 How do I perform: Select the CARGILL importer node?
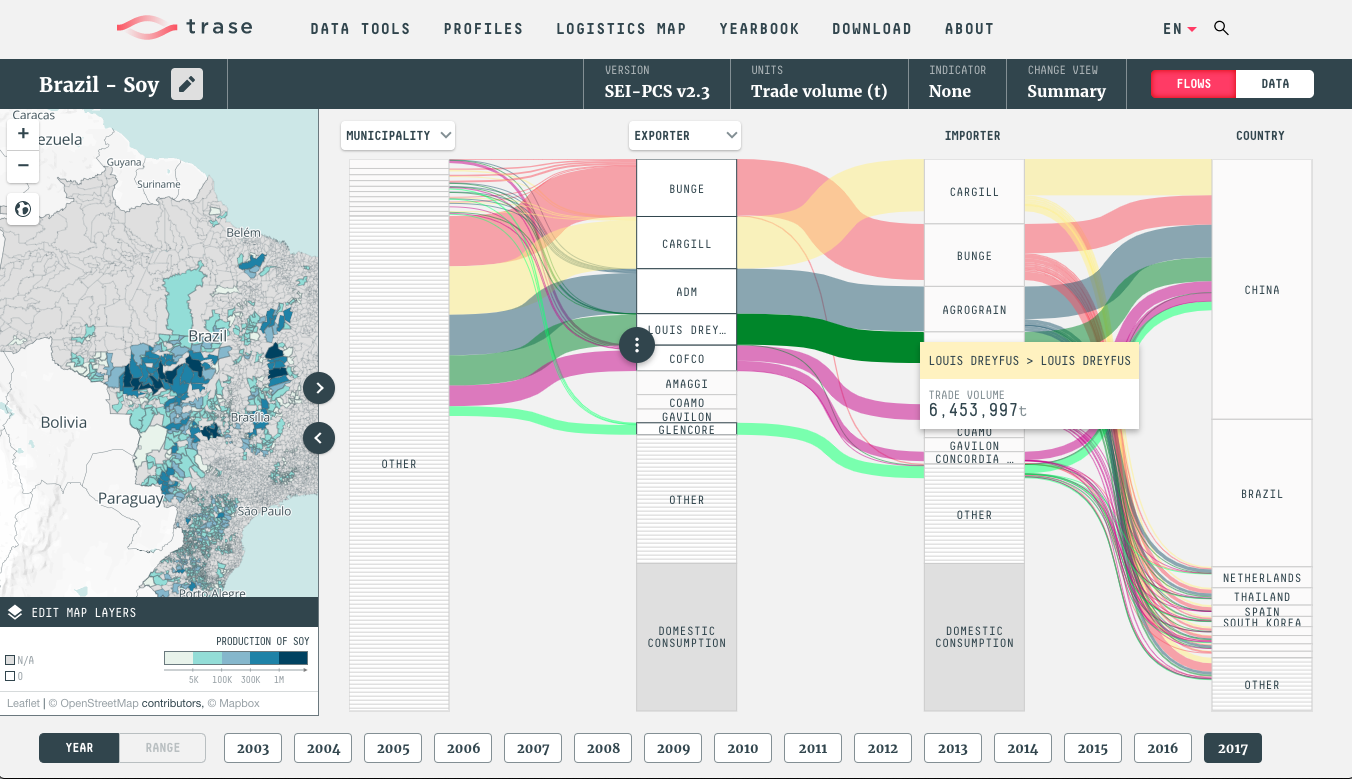(x=974, y=191)
